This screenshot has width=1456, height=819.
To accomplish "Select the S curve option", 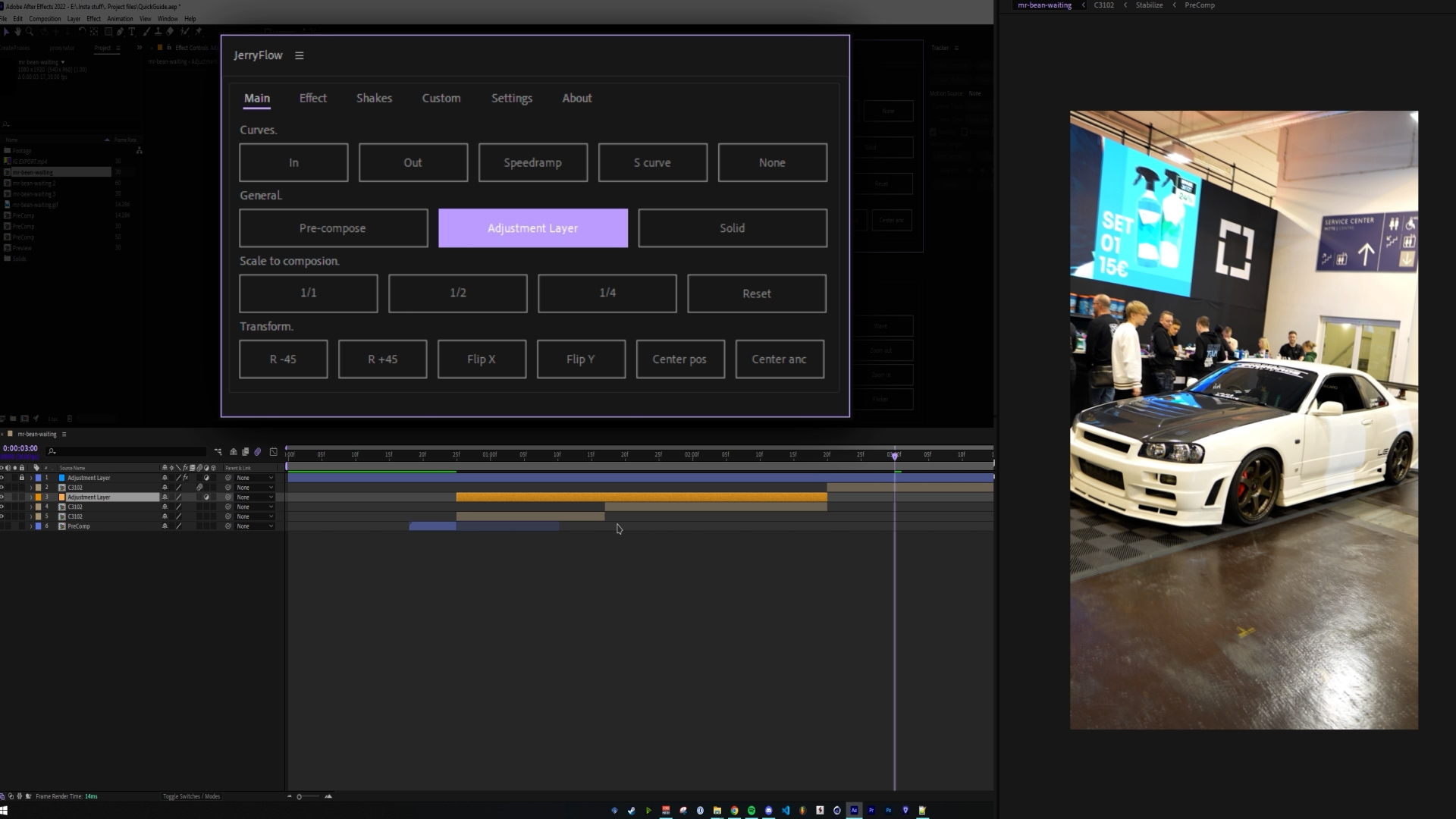I will point(652,162).
